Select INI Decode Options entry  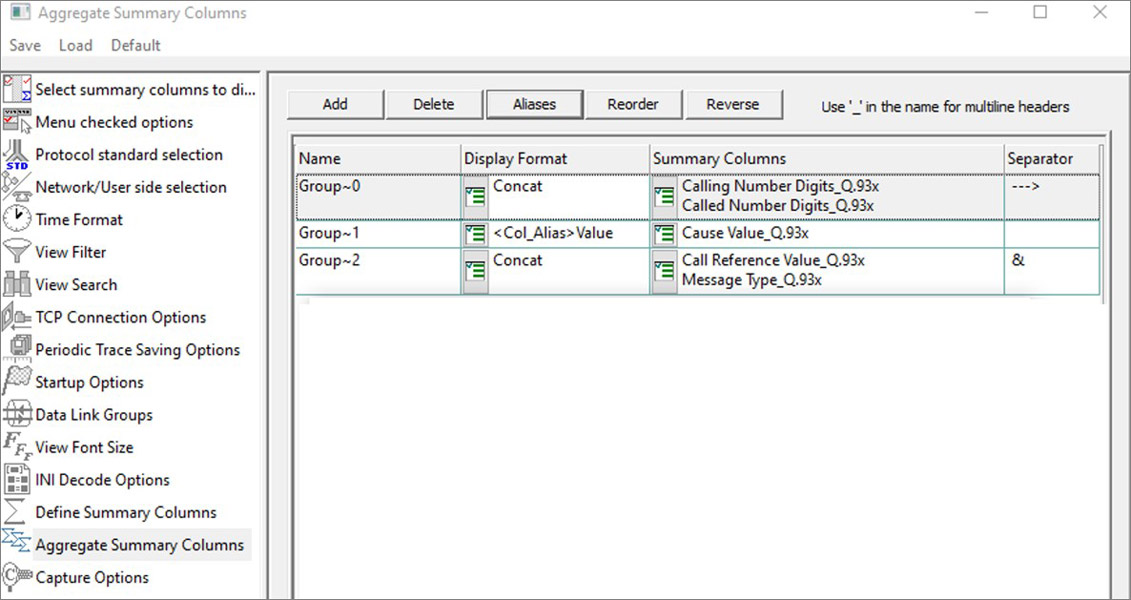click(x=102, y=480)
